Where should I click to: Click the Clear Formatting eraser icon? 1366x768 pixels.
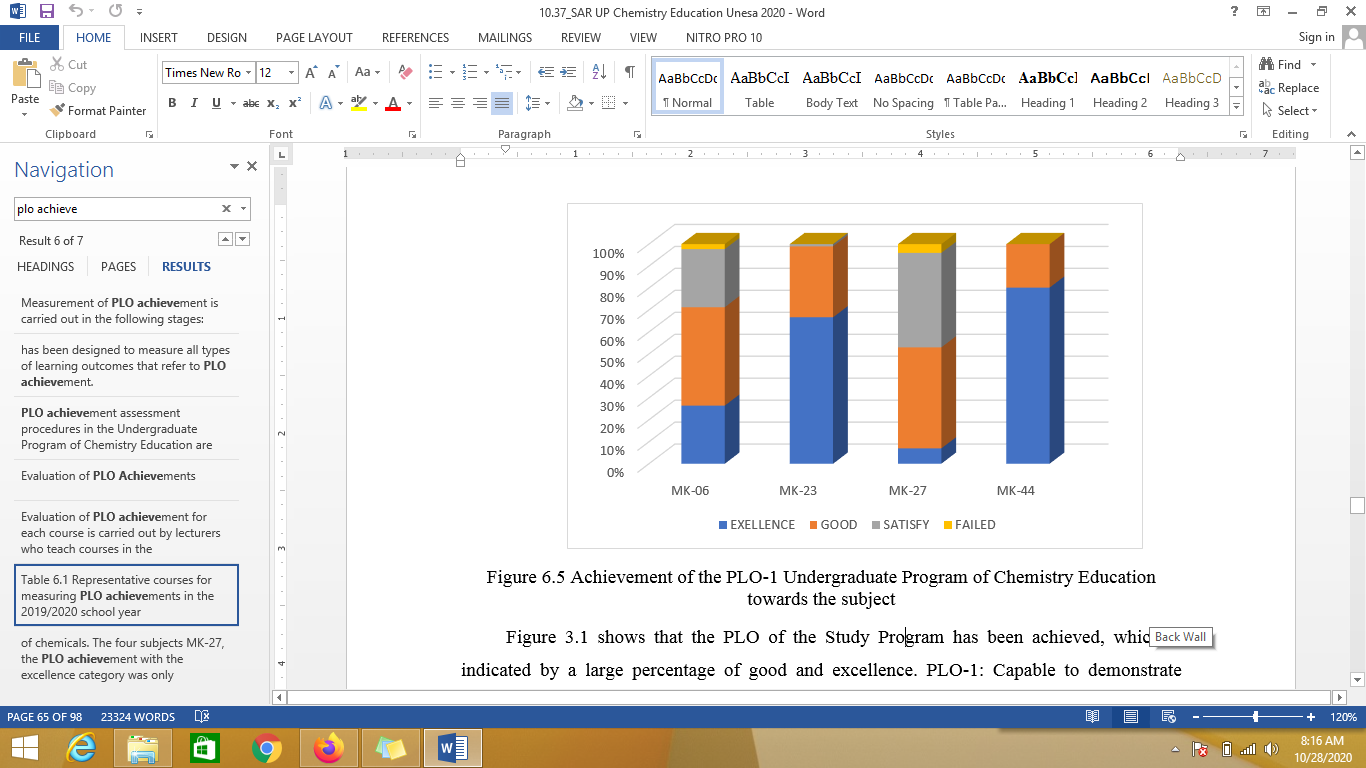(x=405, y=72)
